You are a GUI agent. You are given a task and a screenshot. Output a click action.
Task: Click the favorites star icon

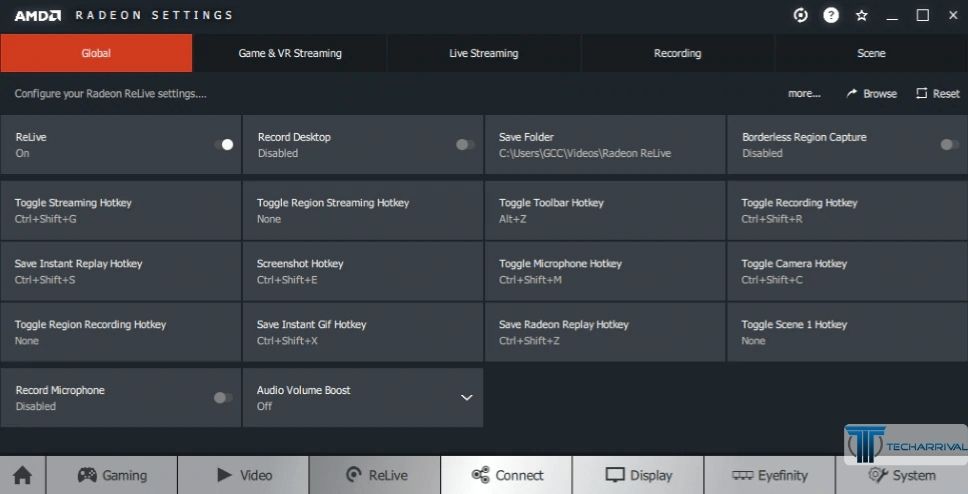coord(862,15)
